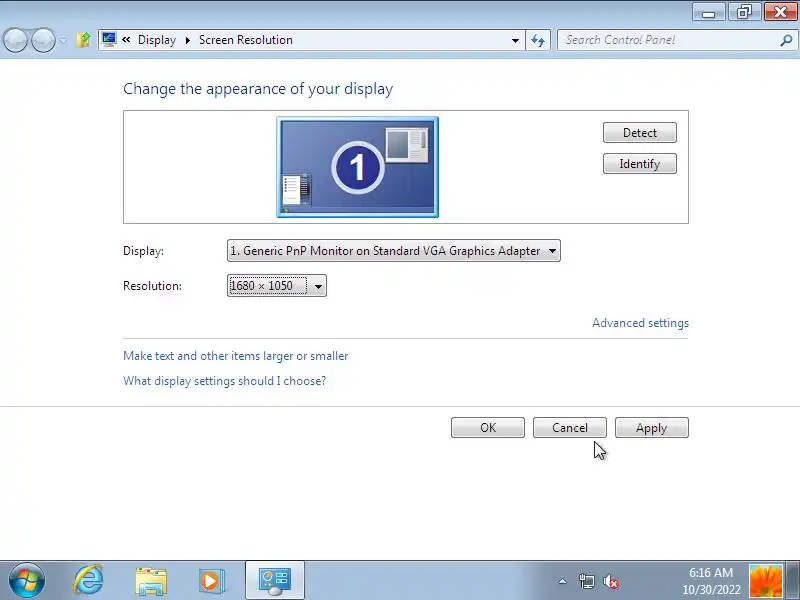Image resolution: width=800 pixels, height=600 pixels.
Task: Click the up-folder icon beside address bar
Action: pos(83,40)
